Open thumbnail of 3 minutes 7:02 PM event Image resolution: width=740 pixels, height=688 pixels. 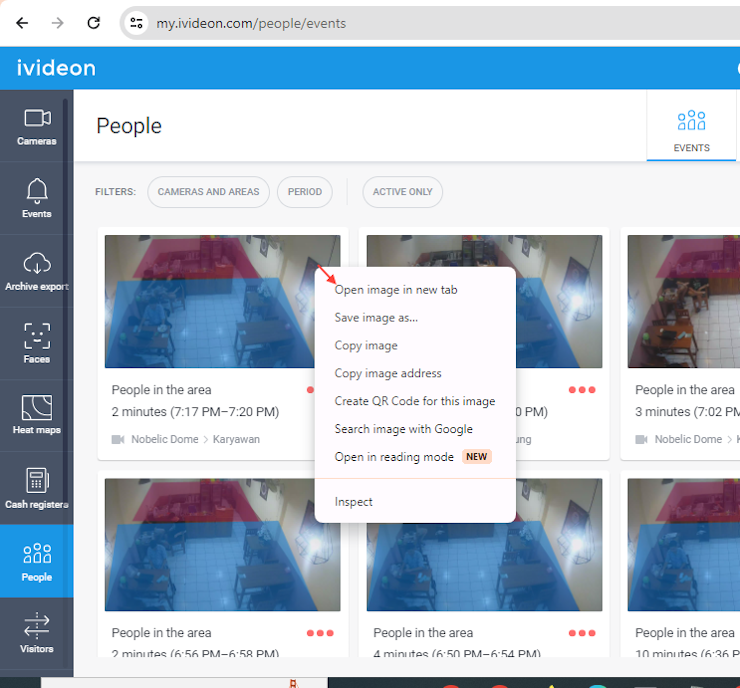[684, 302]
